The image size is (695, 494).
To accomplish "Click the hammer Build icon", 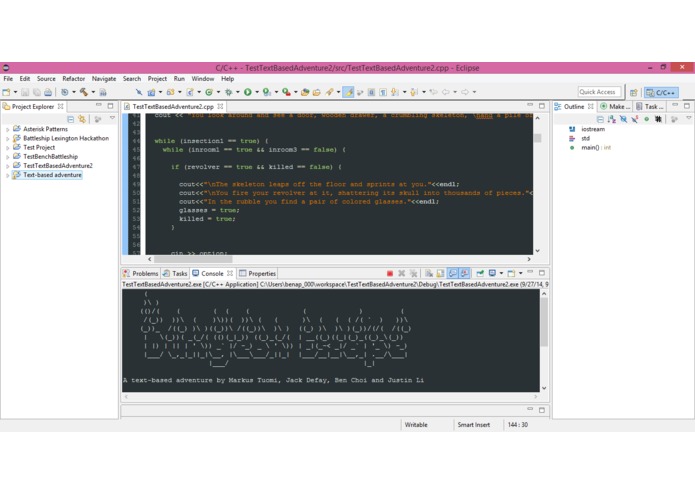I will point(83,92).
